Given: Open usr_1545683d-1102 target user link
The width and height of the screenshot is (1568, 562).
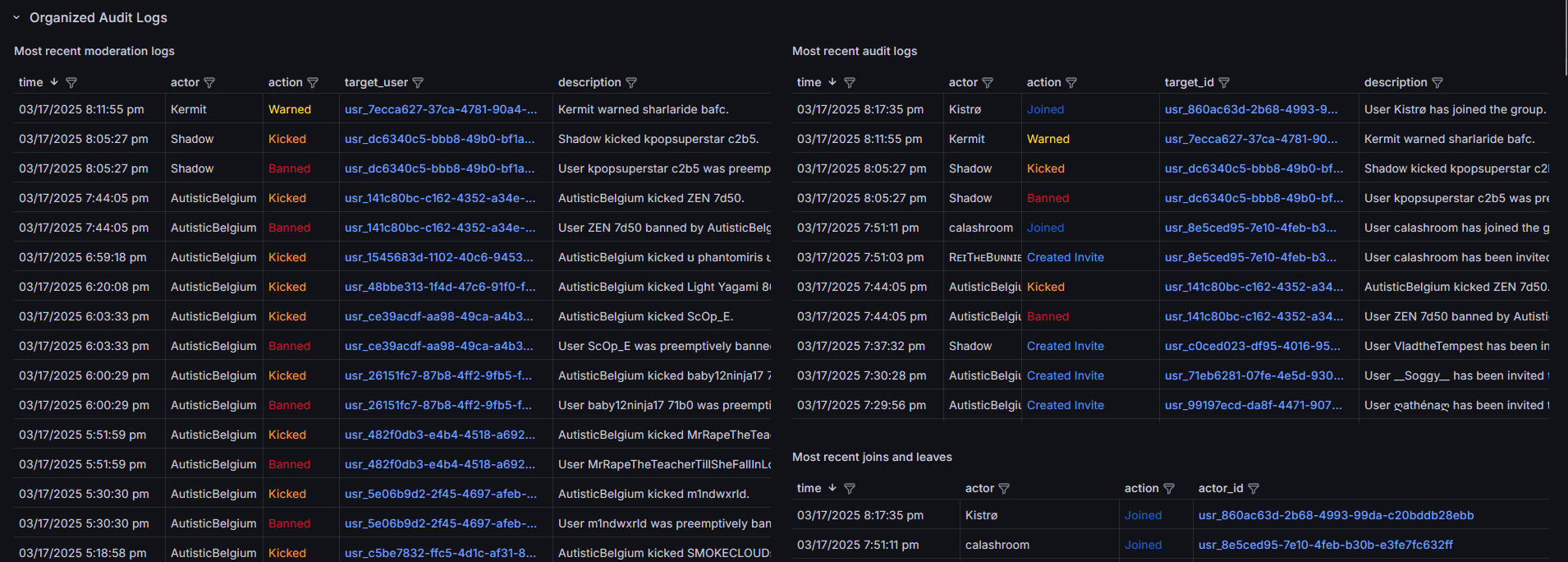Looking at the screenshot, I should tap(438, 257).
